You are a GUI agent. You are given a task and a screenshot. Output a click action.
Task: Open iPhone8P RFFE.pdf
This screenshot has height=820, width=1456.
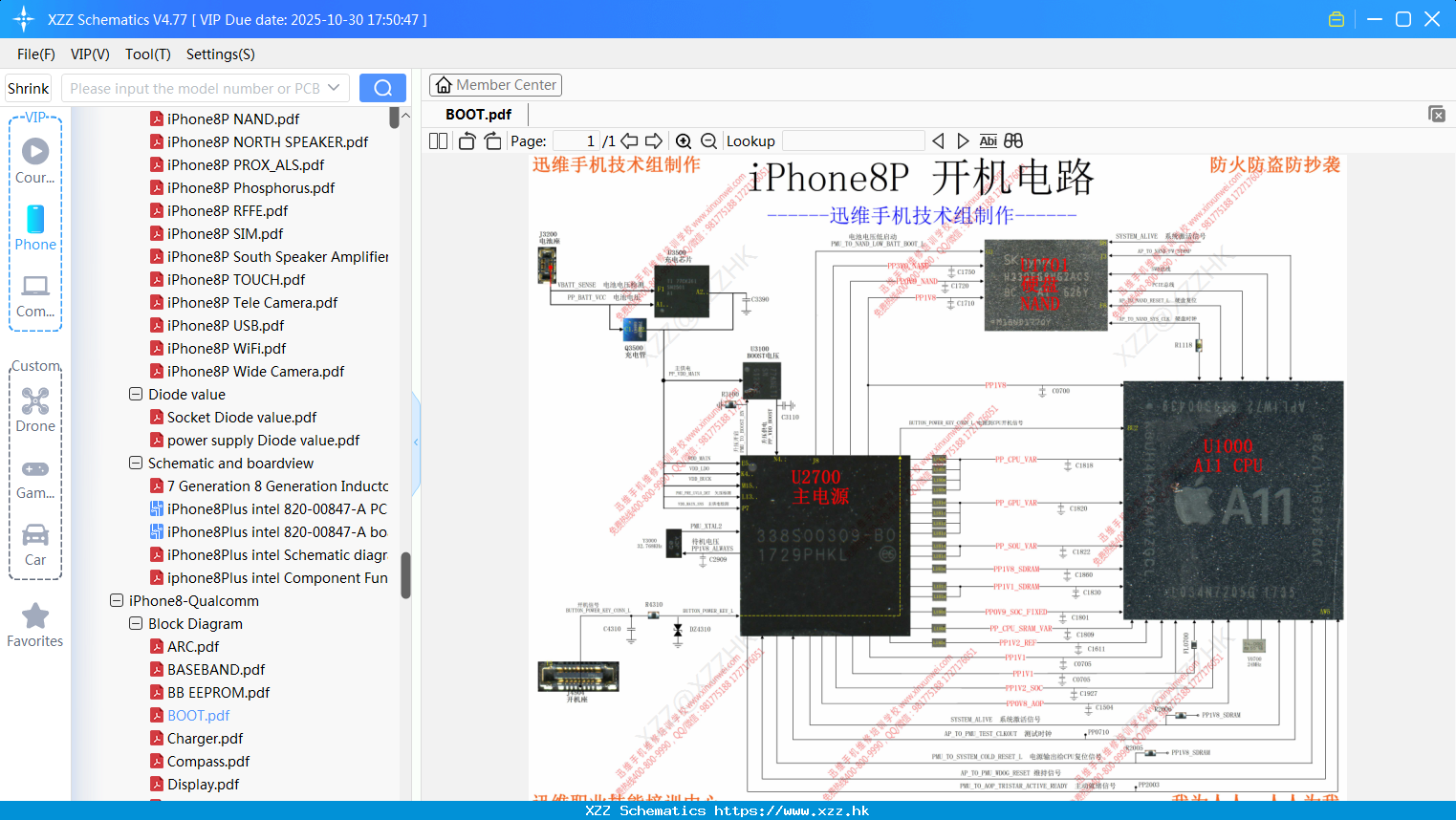click(228, 210)
